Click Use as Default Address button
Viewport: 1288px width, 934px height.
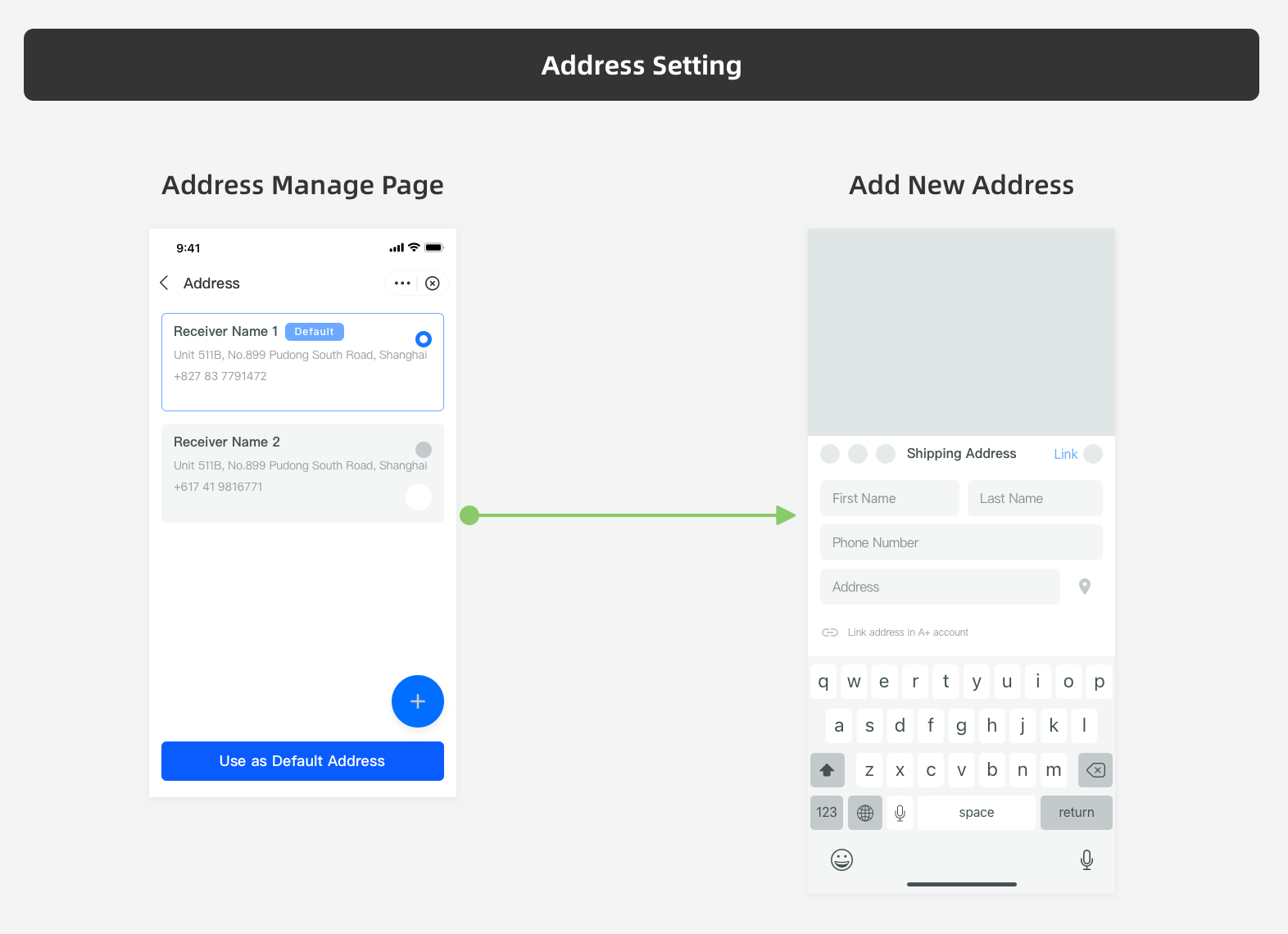pyautogui.click(x=302, y=761)
